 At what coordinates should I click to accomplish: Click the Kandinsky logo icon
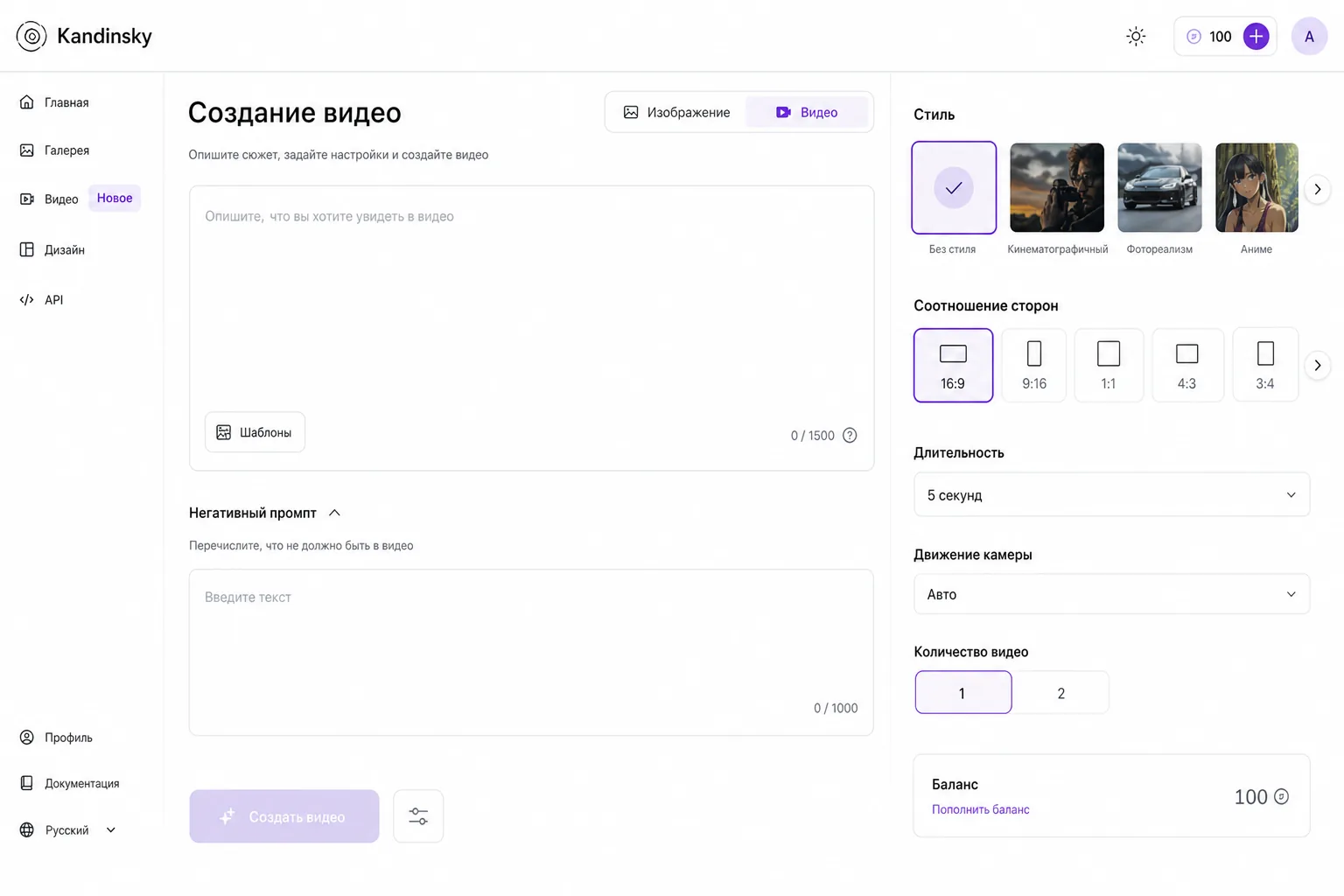pos(31,37)
